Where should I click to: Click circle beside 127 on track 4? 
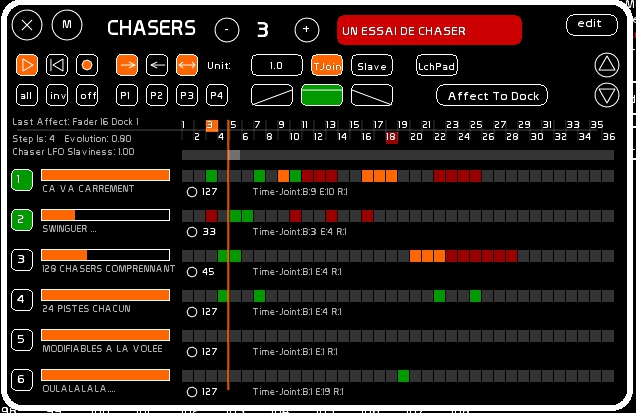192,312
